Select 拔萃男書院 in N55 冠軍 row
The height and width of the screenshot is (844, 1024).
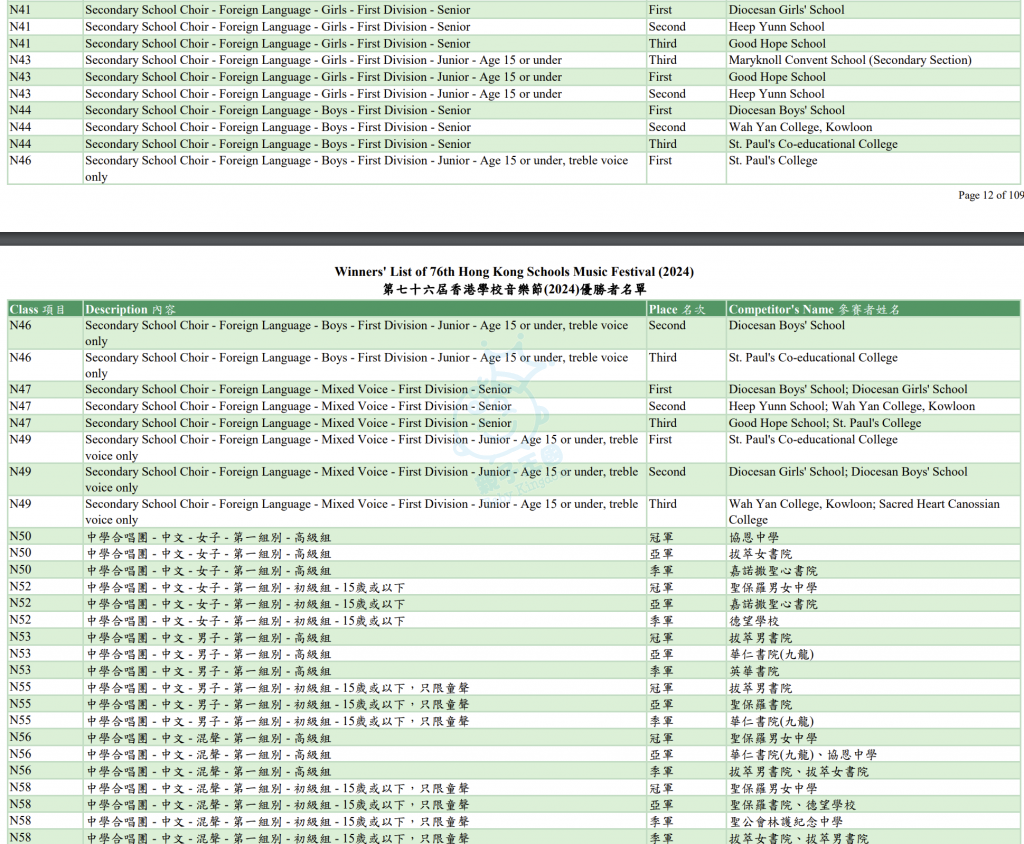[760, 689]
